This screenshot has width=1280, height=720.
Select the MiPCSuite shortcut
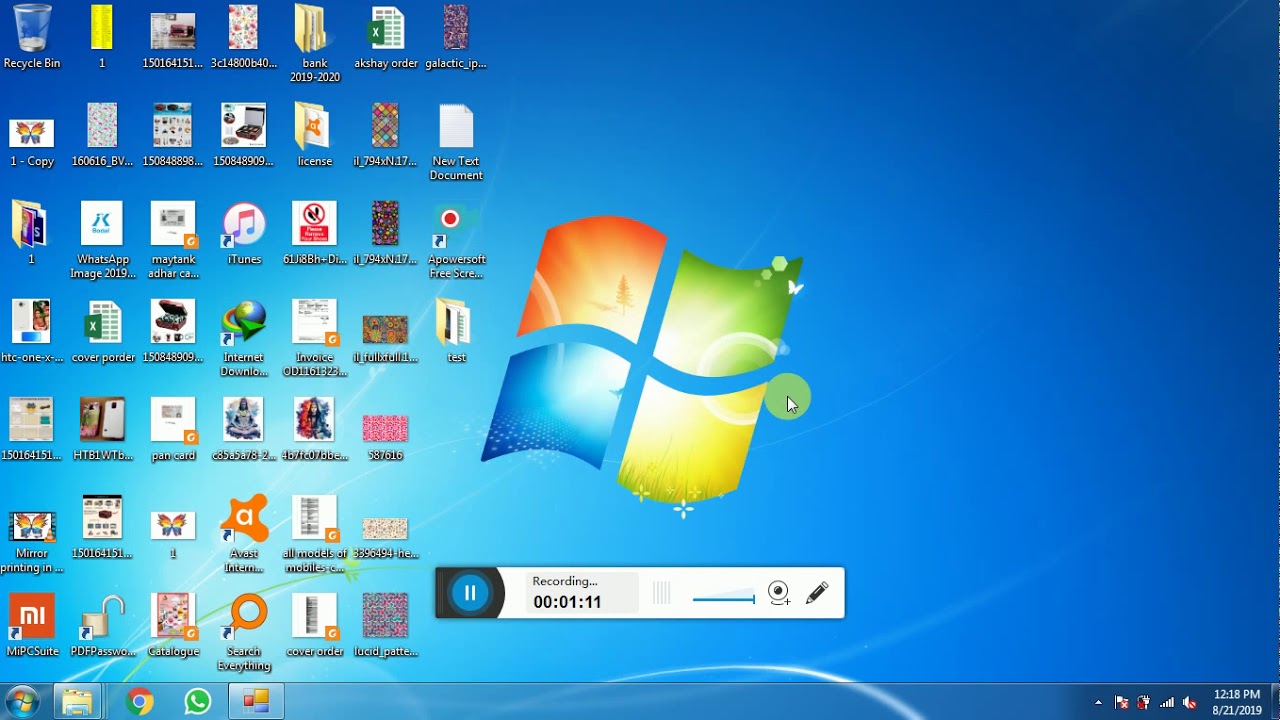pyautogui.click(x=32, y=626)
